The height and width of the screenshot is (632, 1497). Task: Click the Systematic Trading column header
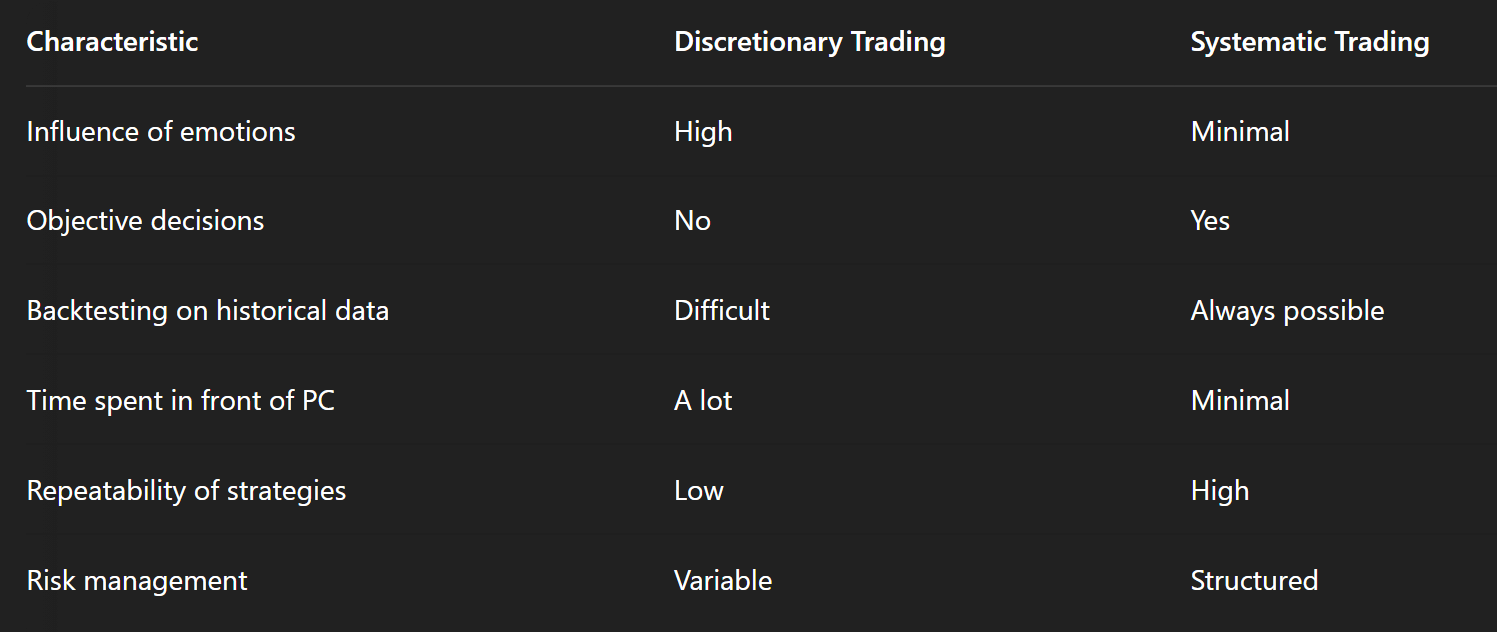pyautogui.click(x=1309, y=42)
